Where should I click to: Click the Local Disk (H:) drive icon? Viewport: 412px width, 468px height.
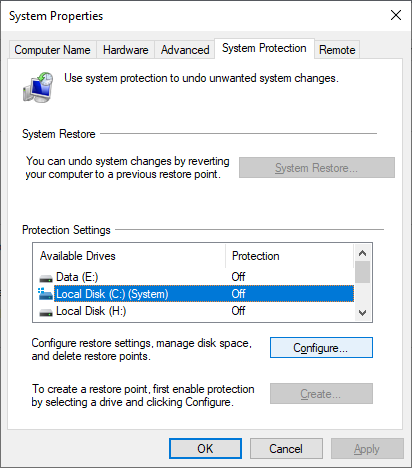point(46,312)
